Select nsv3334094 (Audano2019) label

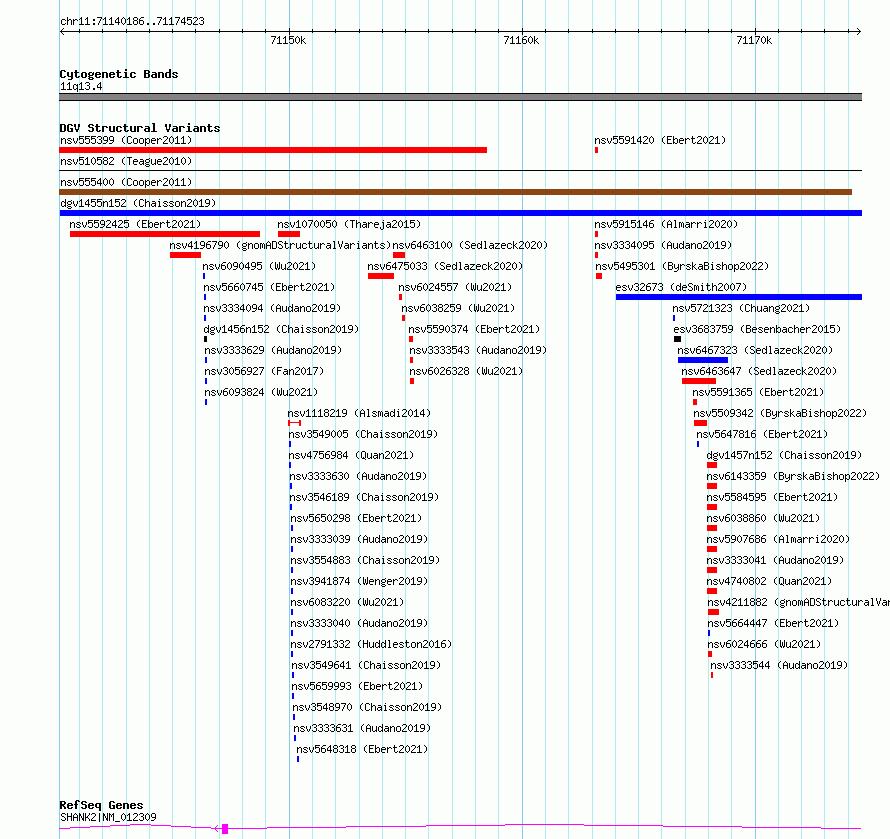click(x=272, y=308)
